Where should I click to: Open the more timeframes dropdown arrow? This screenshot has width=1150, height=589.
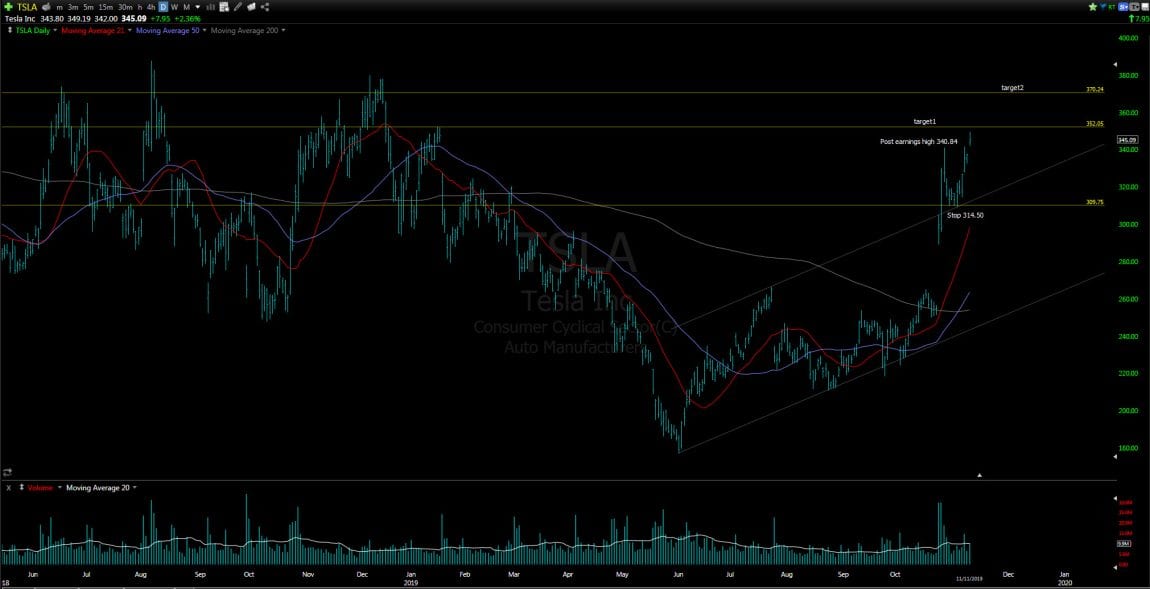pos(197,7)
